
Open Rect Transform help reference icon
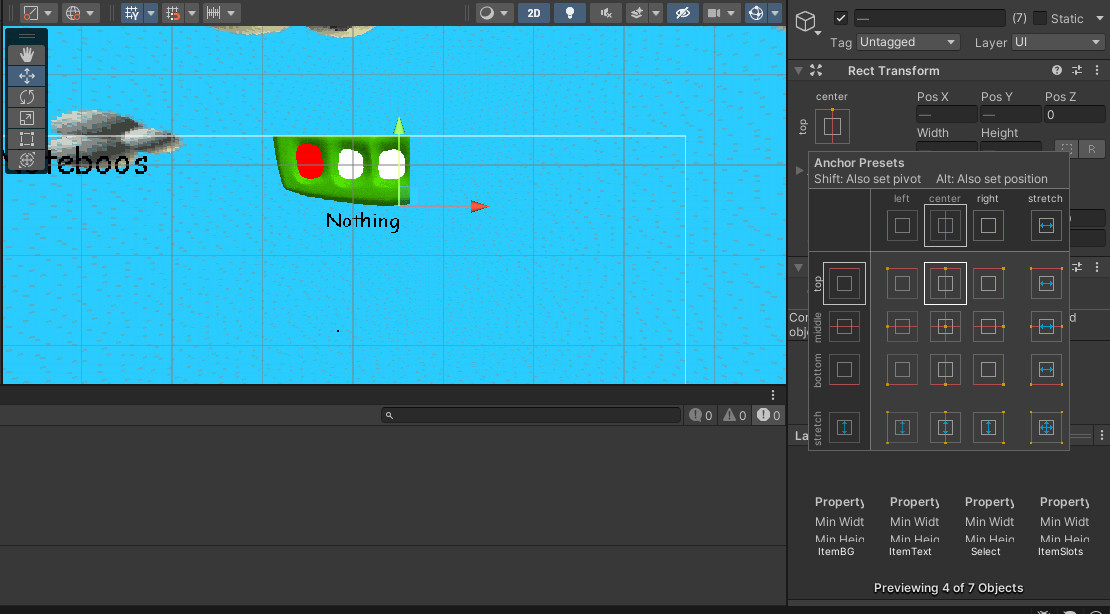(x=1057, y=71)
